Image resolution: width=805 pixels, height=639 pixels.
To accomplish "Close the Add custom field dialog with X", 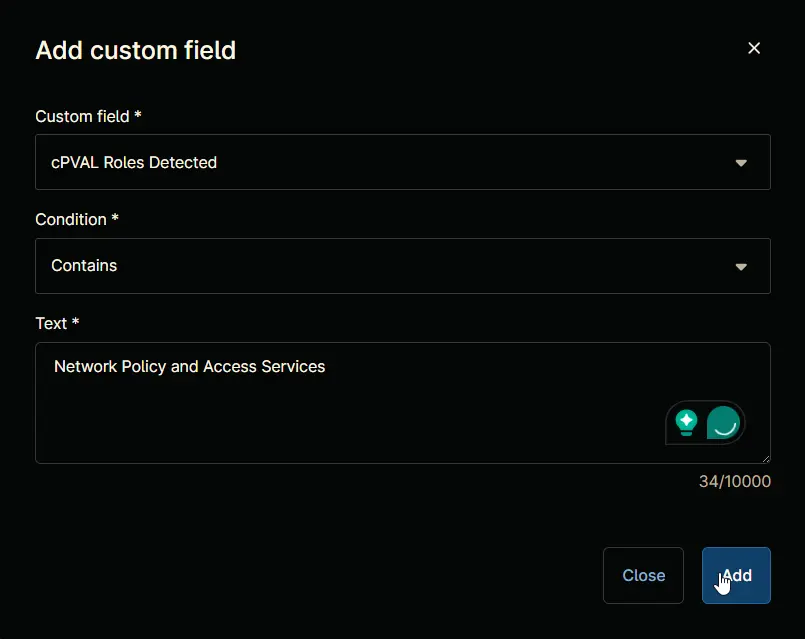I will point(754,48).
